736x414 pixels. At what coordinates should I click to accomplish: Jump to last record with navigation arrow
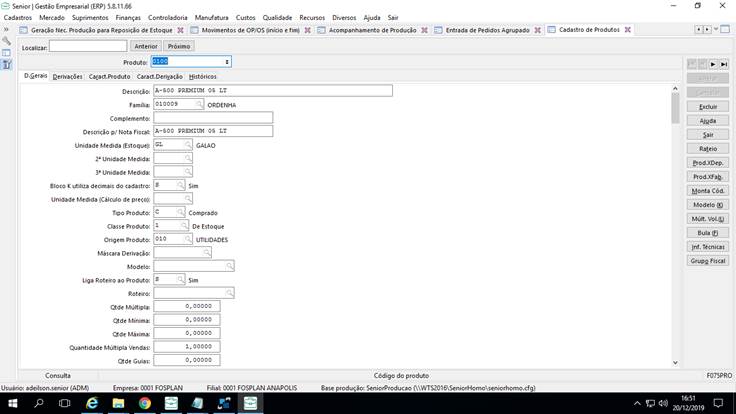[722, 63]
